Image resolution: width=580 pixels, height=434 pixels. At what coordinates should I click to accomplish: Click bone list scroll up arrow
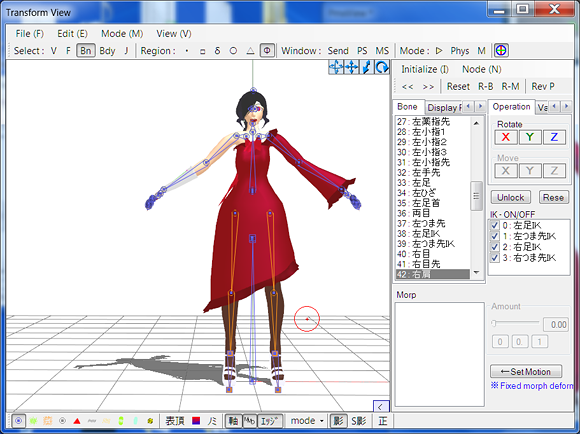pos(476,123)
